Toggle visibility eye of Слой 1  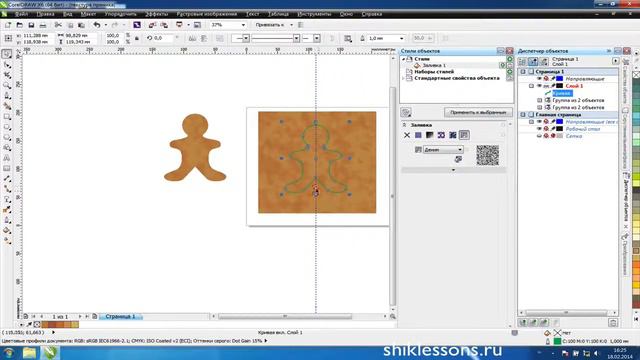click(x=539, y=86)
